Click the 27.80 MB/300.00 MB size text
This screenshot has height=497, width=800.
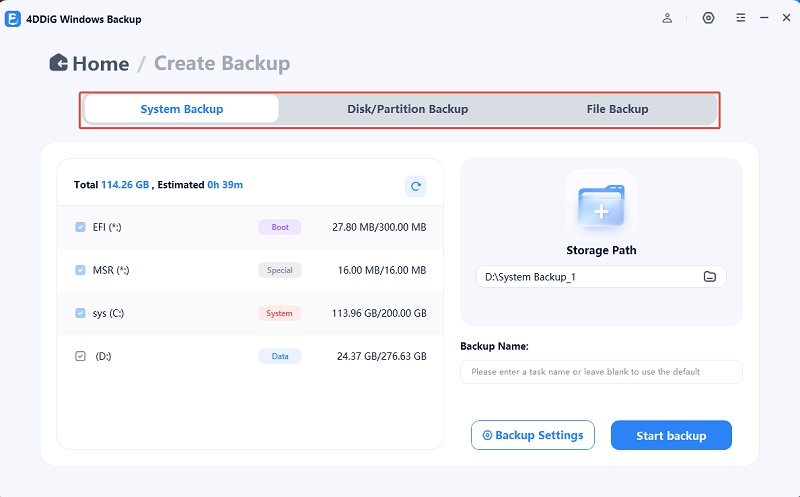point(379,227)
